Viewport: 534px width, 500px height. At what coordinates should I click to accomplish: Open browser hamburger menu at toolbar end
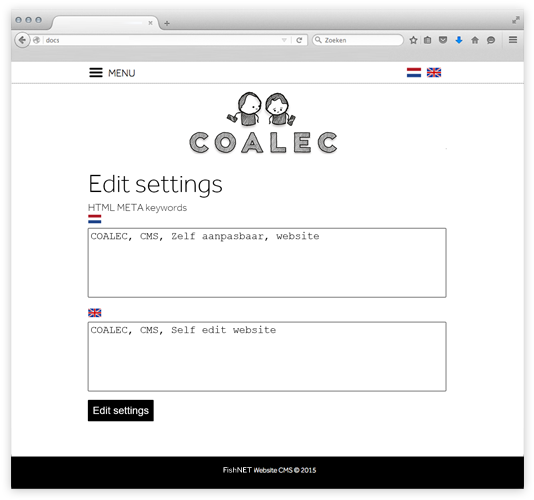(x=513, y=40)
